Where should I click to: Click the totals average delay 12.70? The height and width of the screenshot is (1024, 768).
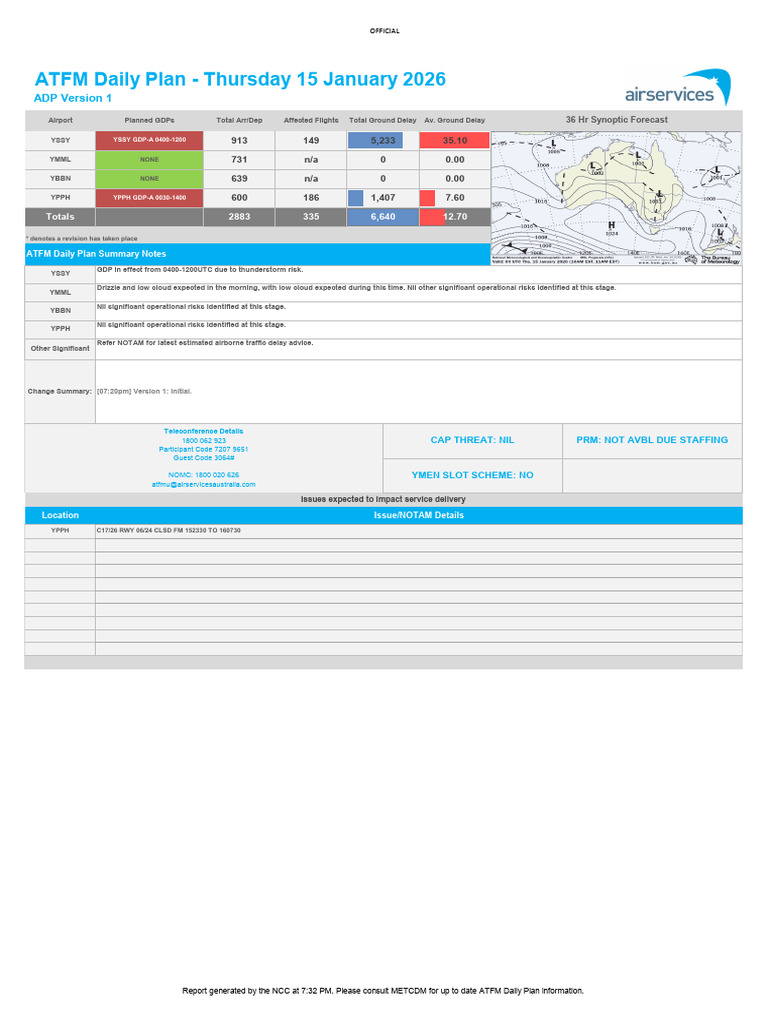click(x=455, y=217)
